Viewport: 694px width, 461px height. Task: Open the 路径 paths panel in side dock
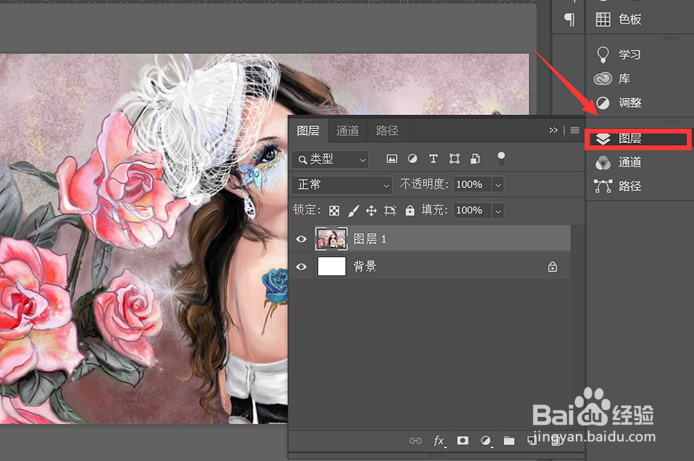point(618,186)
